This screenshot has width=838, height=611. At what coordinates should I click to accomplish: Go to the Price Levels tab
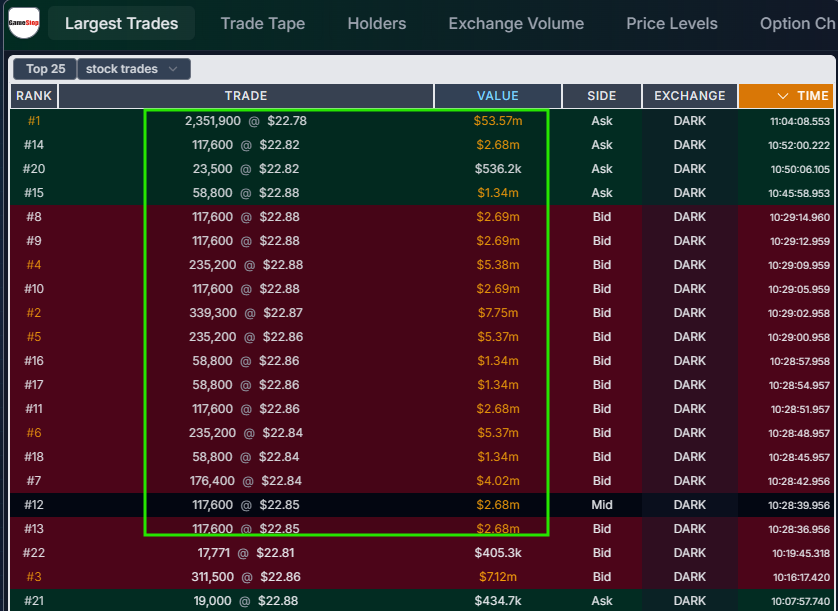click(x=672, y=24)
